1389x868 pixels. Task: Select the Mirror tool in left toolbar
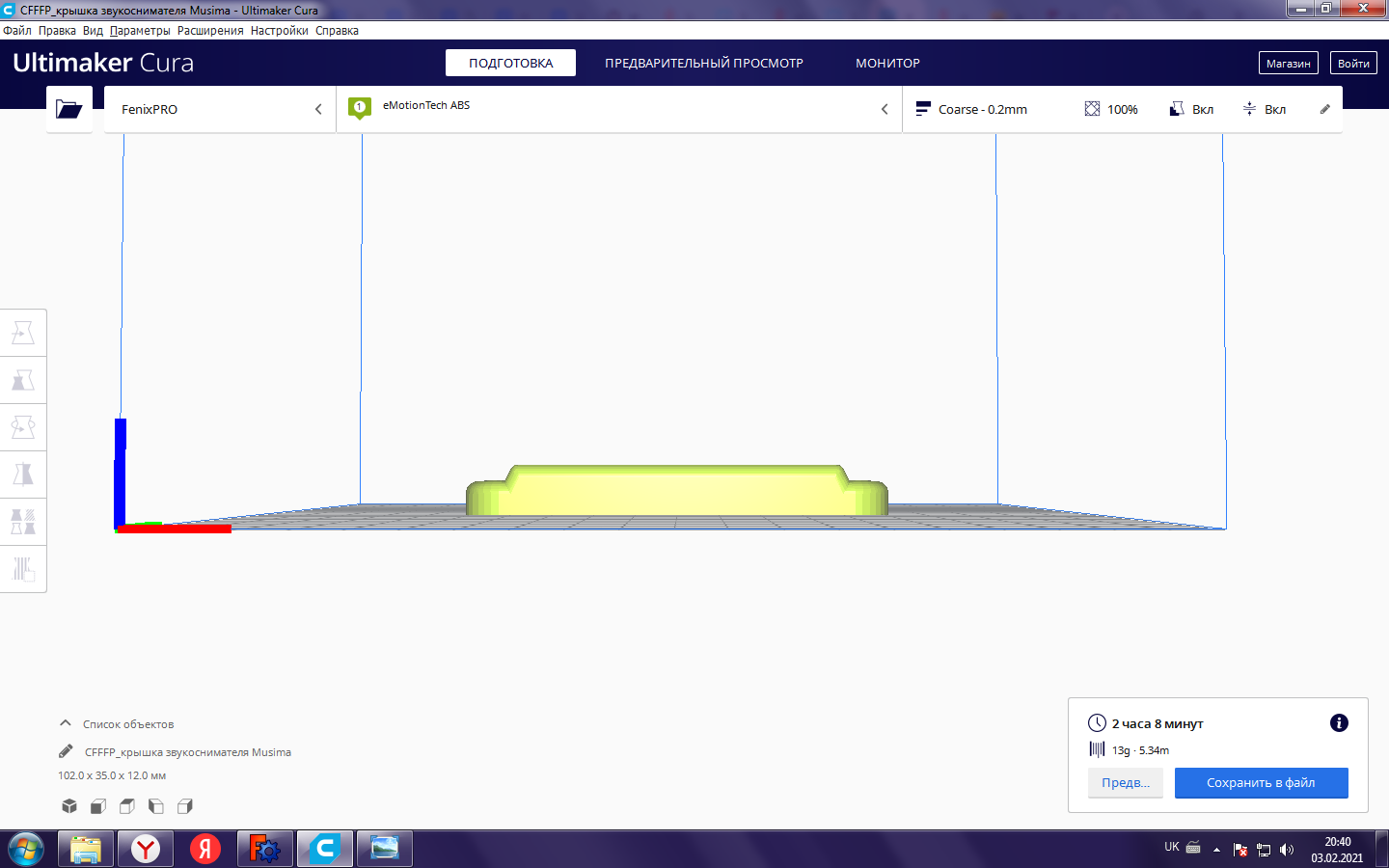coord(23,475)
